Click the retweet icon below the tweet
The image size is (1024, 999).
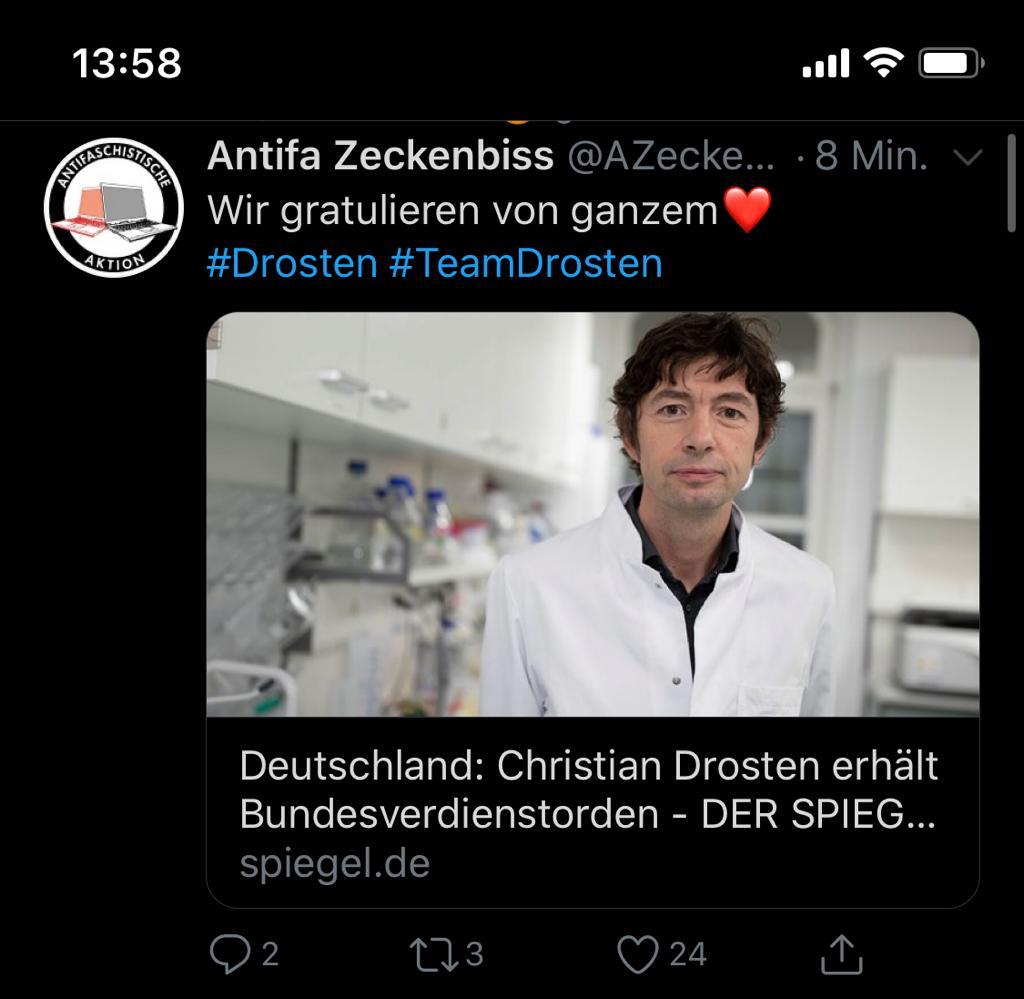point(432,955)
